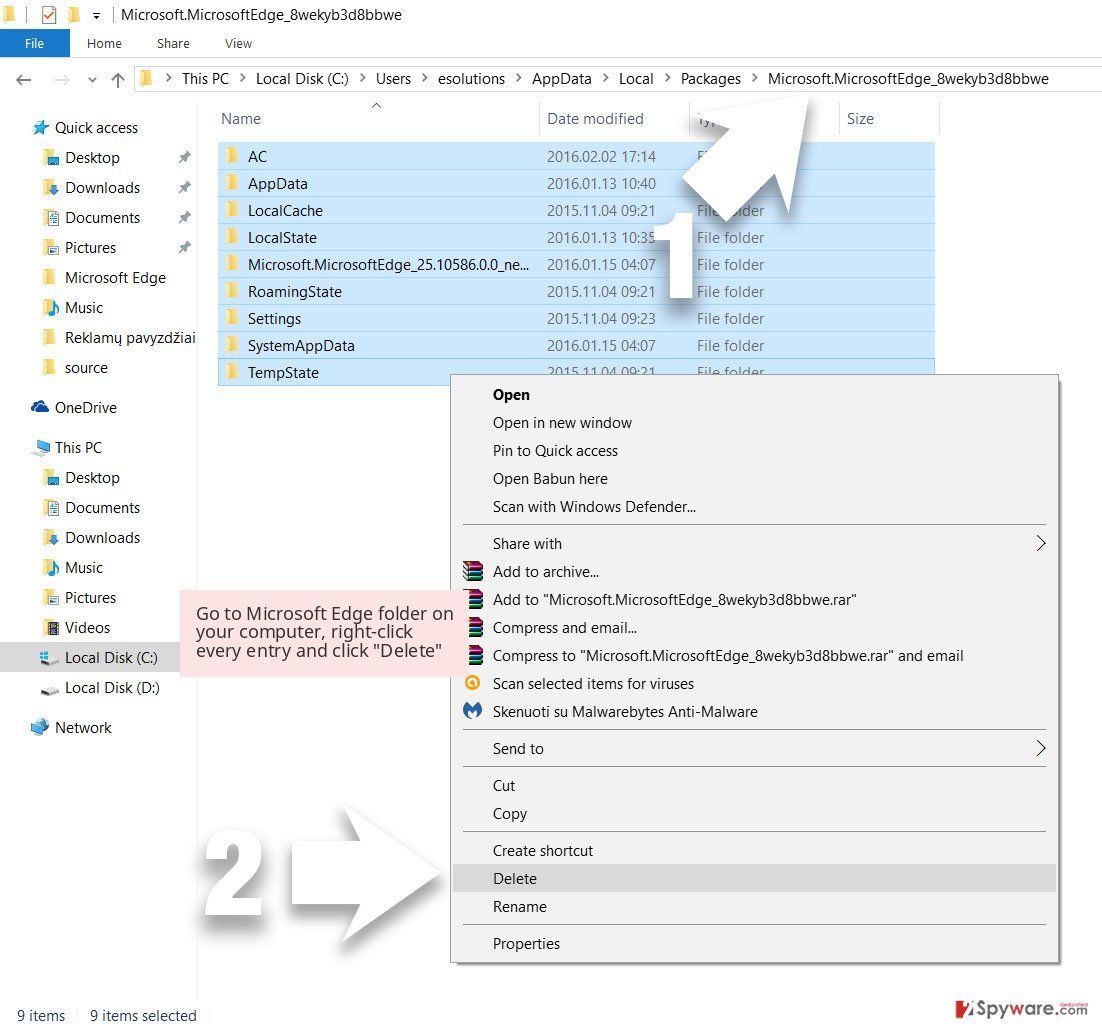Open Quick access in navigation pane
The width and height of the screenshot is (1102, 1030).
96,128
